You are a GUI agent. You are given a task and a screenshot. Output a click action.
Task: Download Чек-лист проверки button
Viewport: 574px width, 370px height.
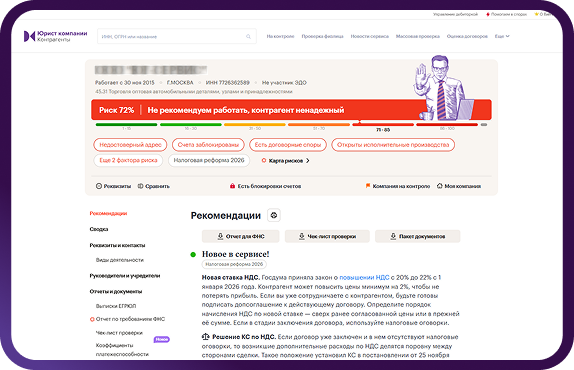327,236
